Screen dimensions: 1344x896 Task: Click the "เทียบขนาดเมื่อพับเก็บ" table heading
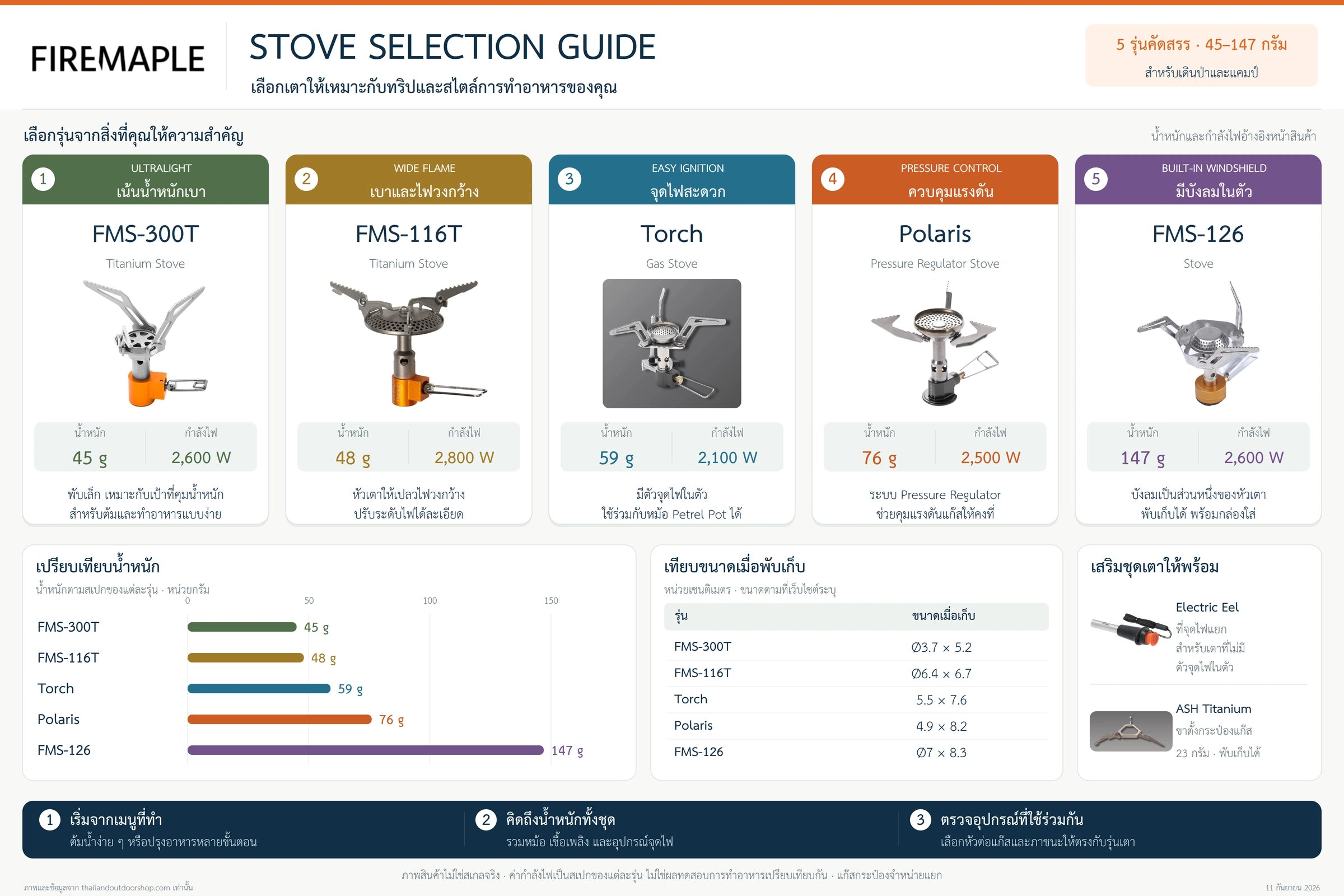(735, 567)
